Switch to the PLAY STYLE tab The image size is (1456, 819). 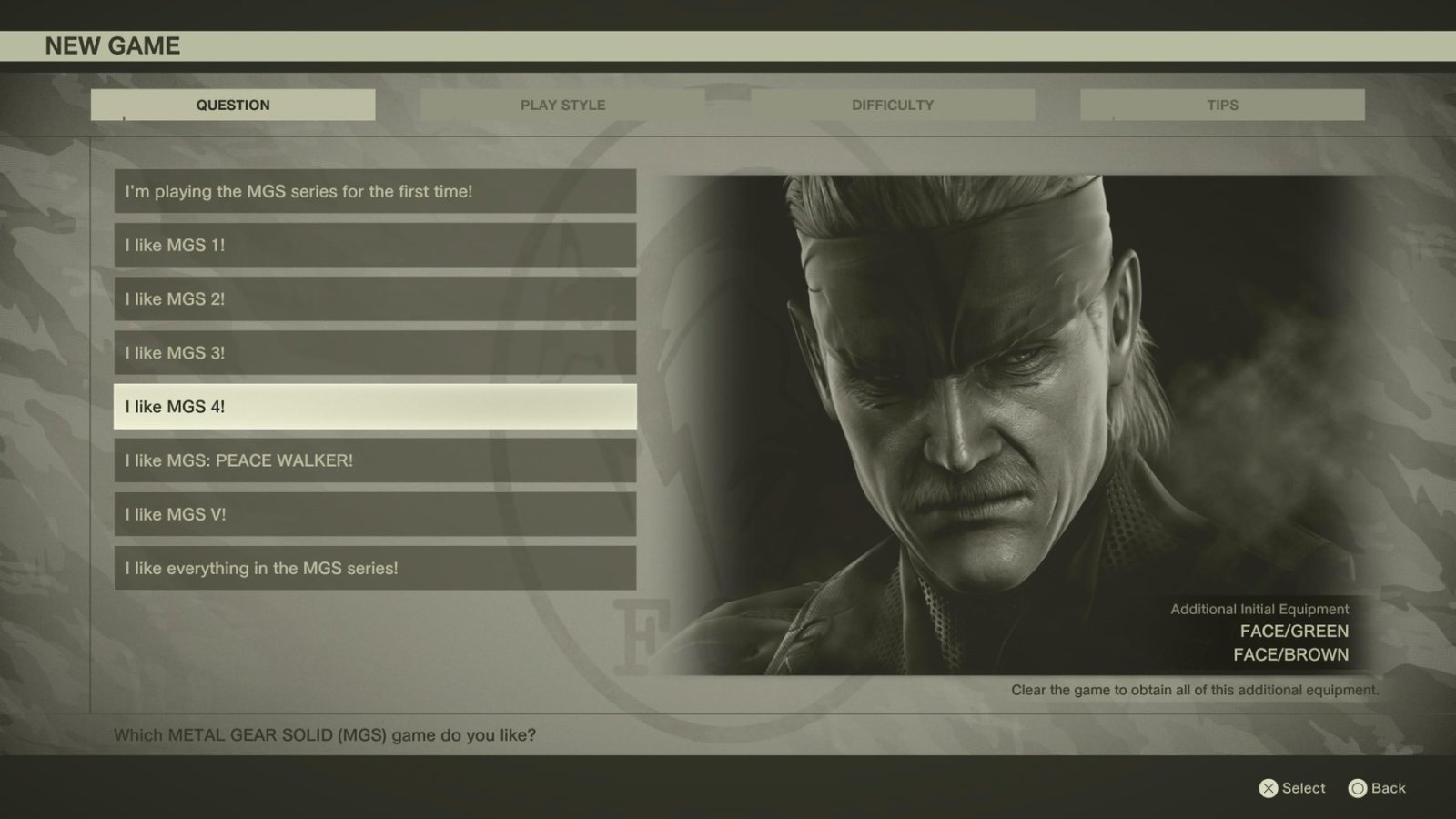point(562,105)
